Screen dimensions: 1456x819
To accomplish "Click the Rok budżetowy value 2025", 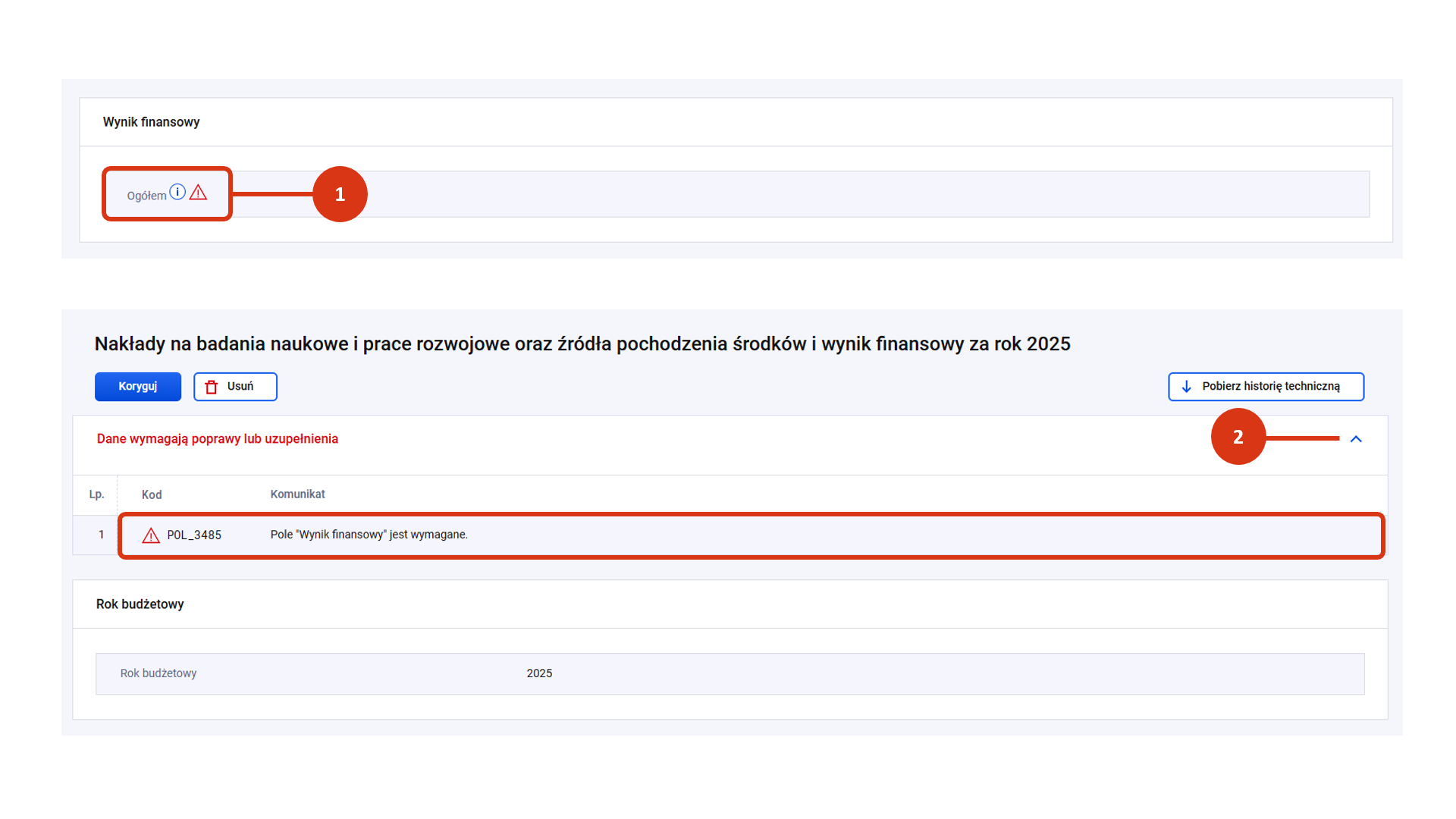I will click(539, 673).
